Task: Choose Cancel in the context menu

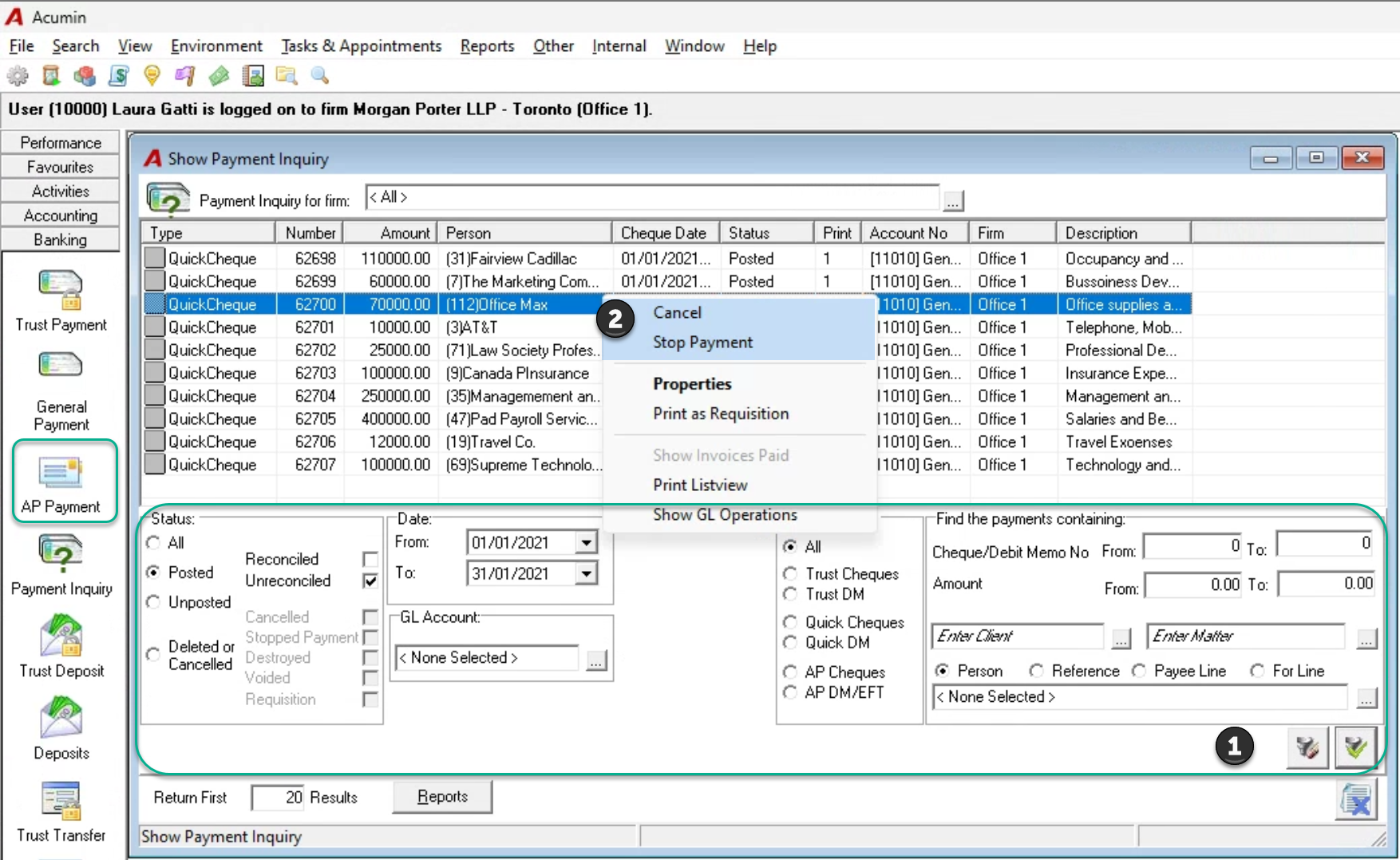Action: click(677, 313)
